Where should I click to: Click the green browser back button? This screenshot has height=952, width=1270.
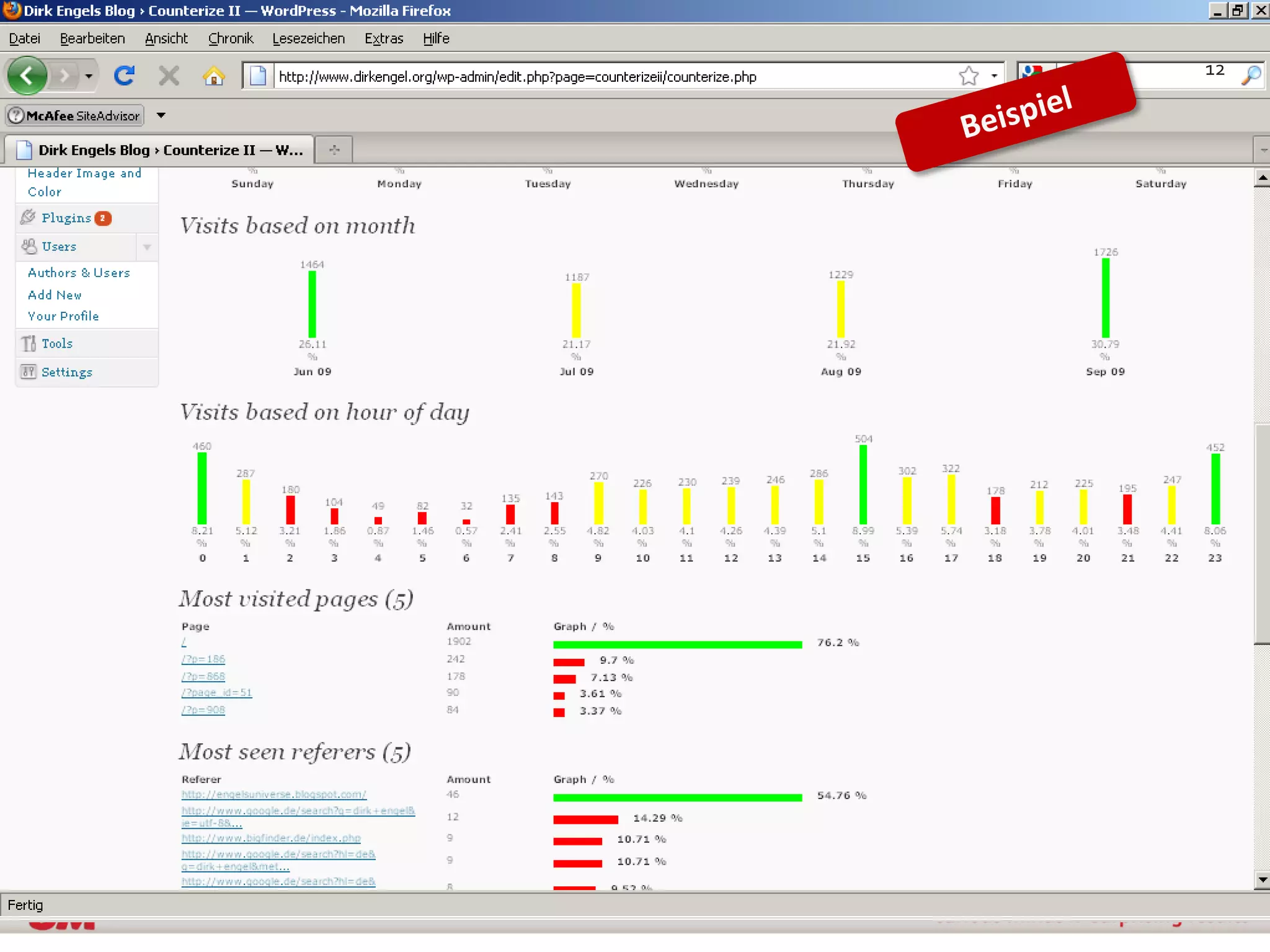27,76
